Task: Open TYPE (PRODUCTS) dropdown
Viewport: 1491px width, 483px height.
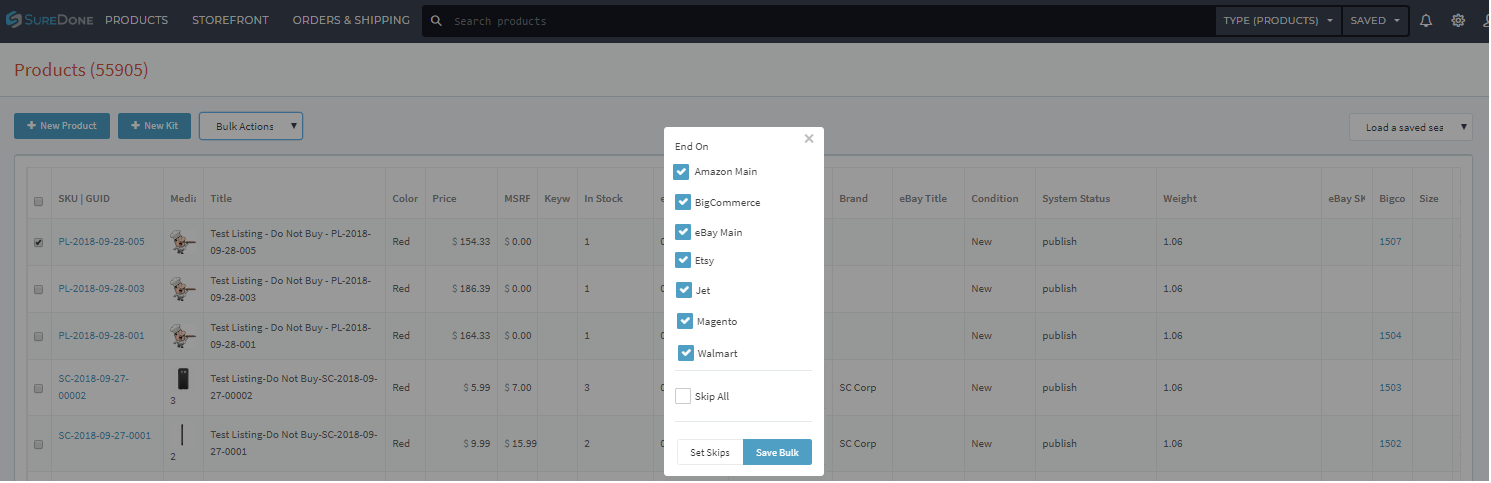Action: click(x=1278, y=20)
